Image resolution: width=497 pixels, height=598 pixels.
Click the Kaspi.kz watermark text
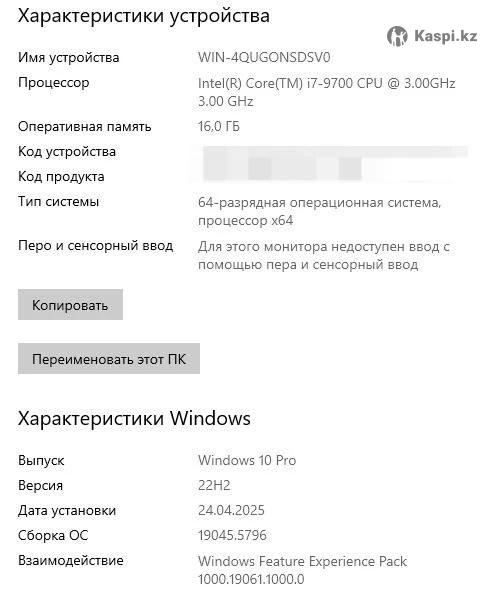point(446,36)
